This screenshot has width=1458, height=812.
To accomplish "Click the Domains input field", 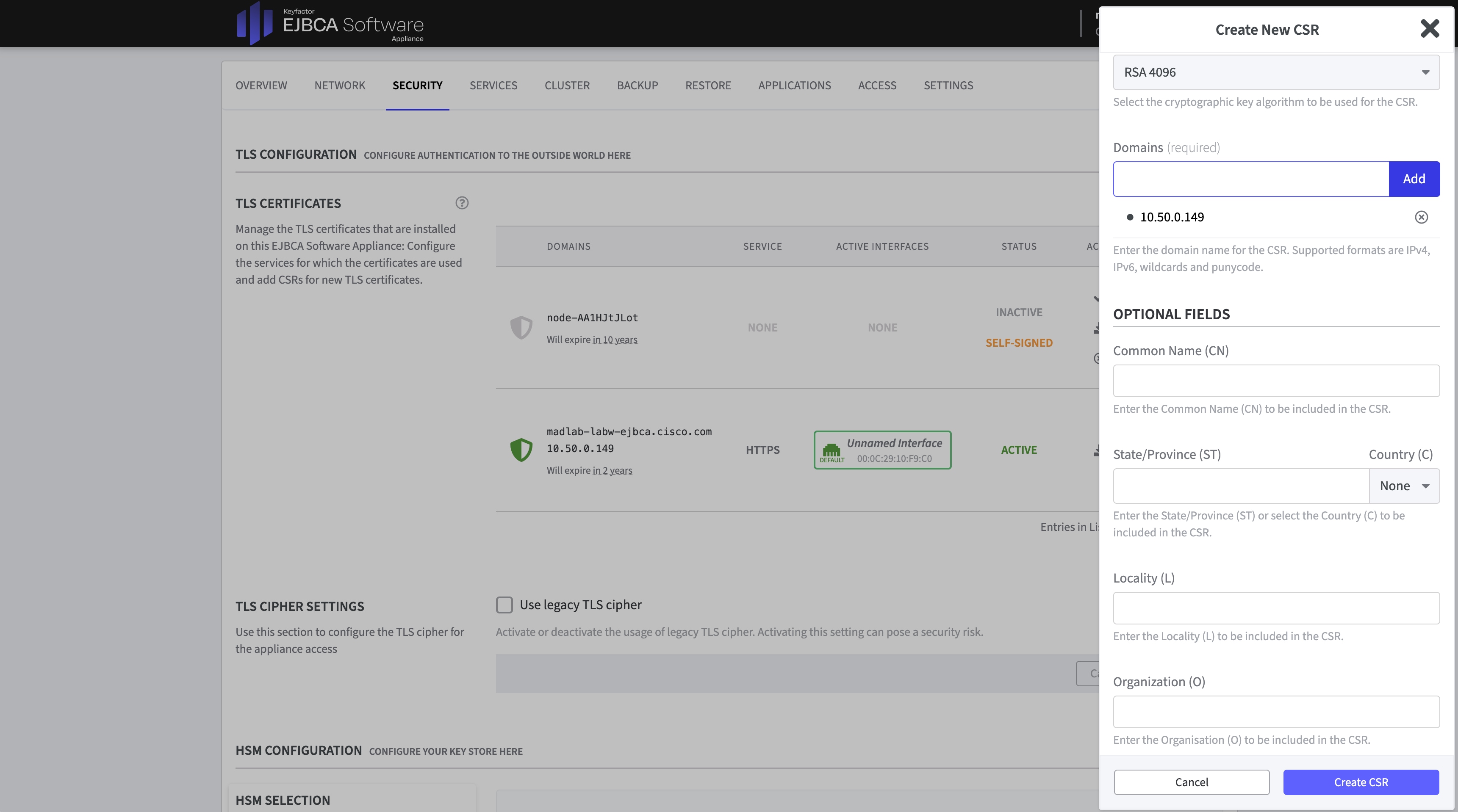I will 1251,179.
